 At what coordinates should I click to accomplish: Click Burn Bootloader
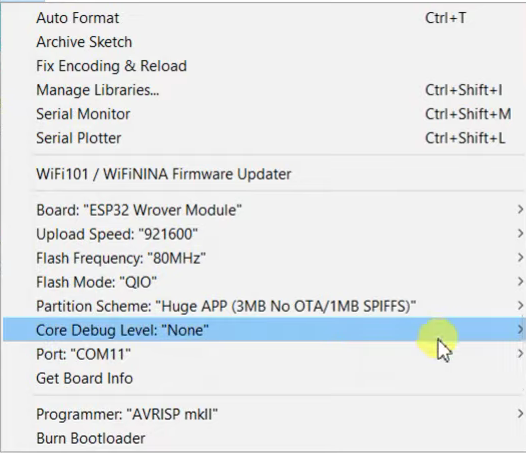click(x=264, y=438)
